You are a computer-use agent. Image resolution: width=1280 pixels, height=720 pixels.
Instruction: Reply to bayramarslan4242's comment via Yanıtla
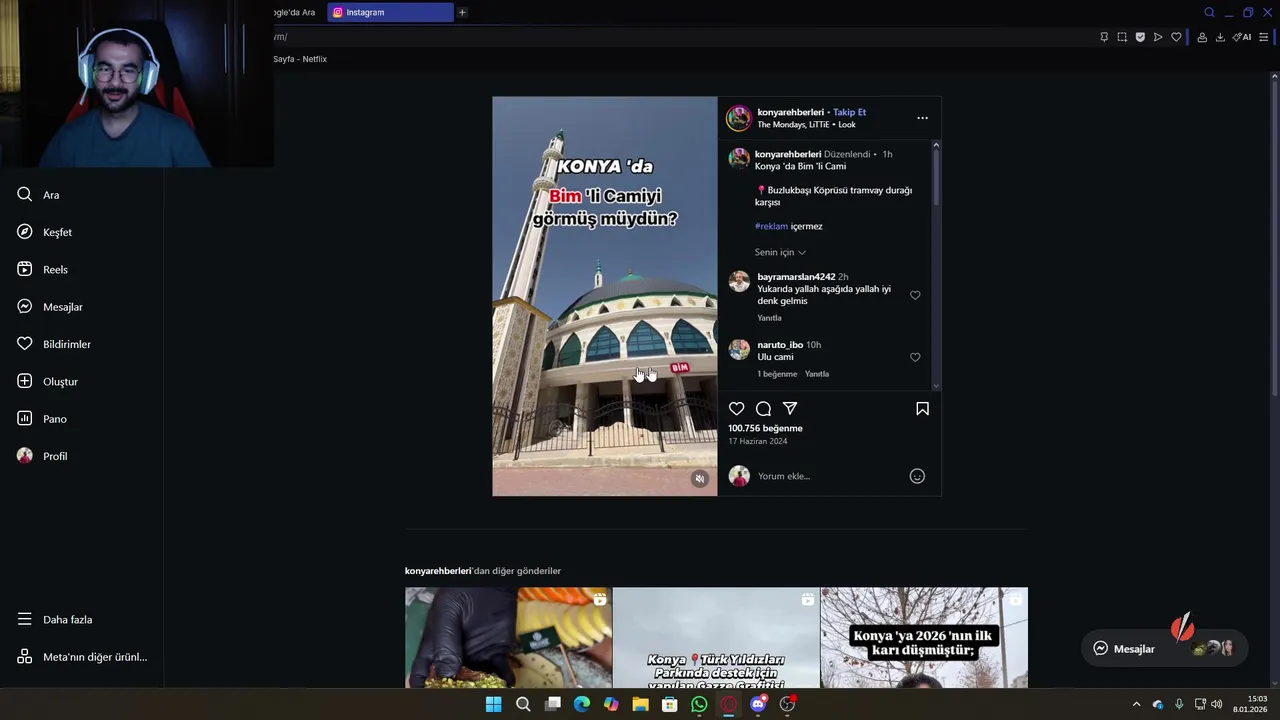(x=769, y=318)
